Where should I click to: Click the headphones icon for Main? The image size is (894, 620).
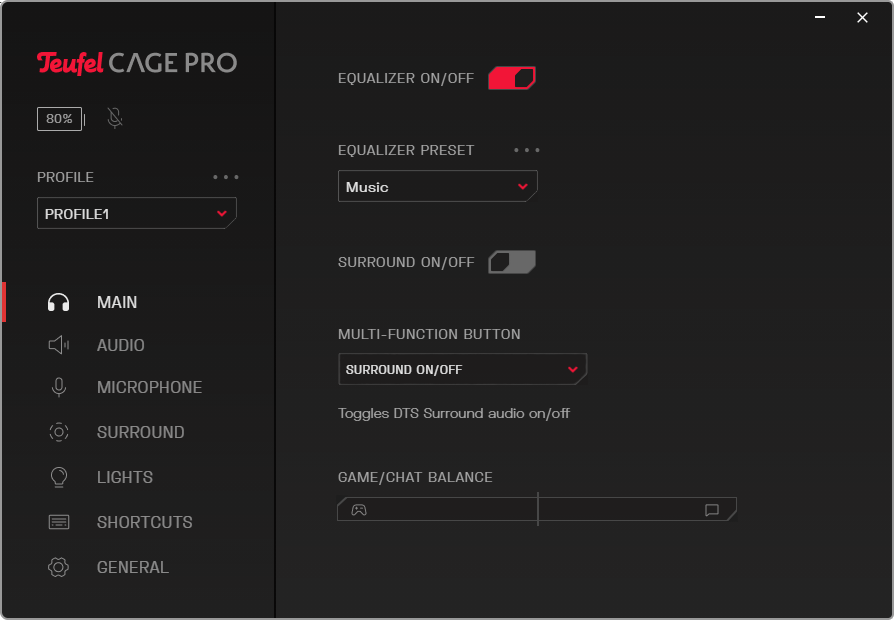click(59, 302)
